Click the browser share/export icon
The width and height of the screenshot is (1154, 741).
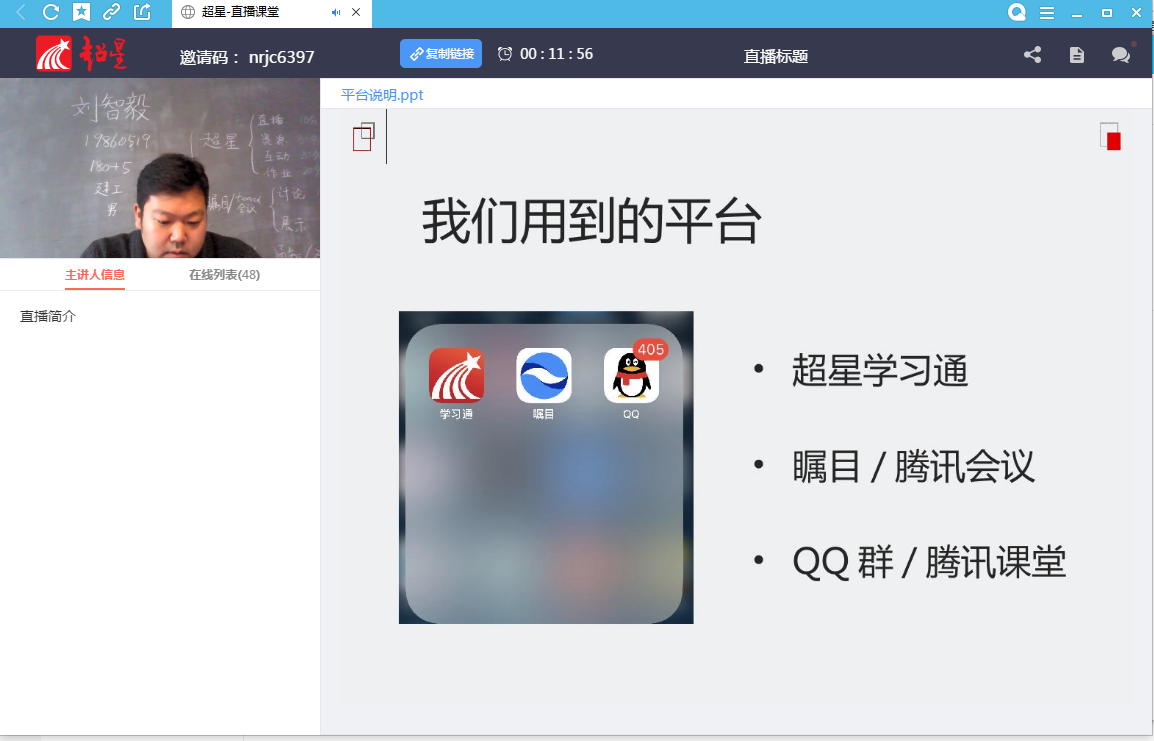pos(142,12)
